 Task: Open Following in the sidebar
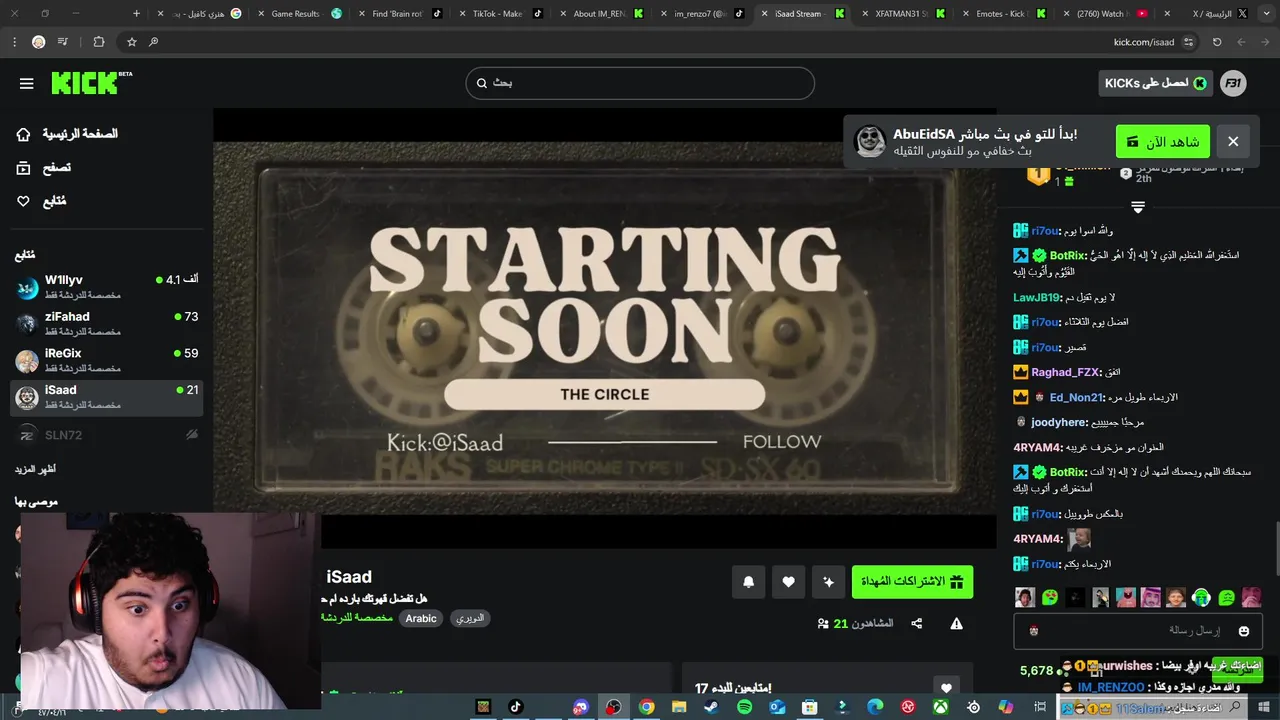[42, 201]
